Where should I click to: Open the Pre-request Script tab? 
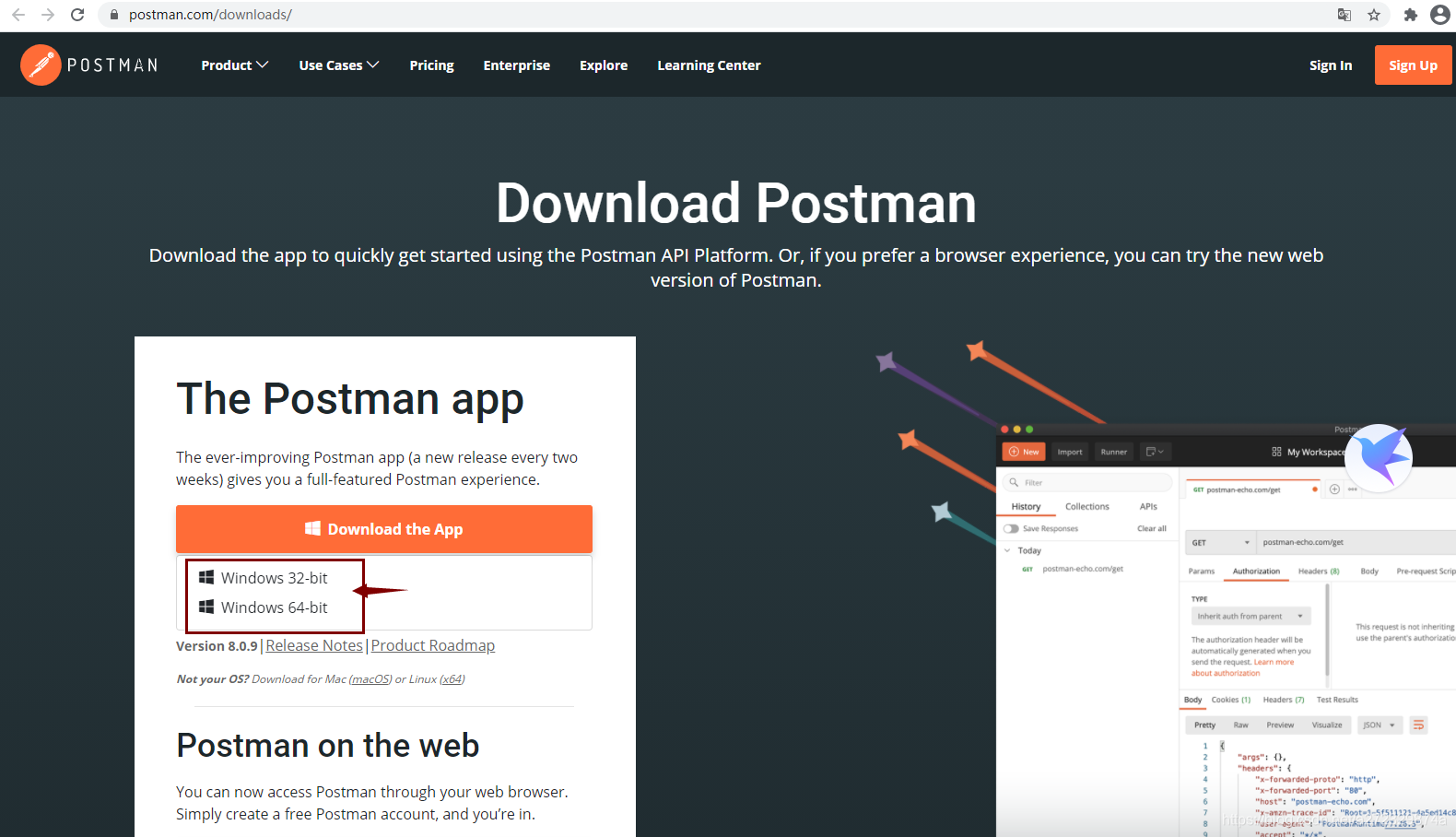pos(1426,572)
